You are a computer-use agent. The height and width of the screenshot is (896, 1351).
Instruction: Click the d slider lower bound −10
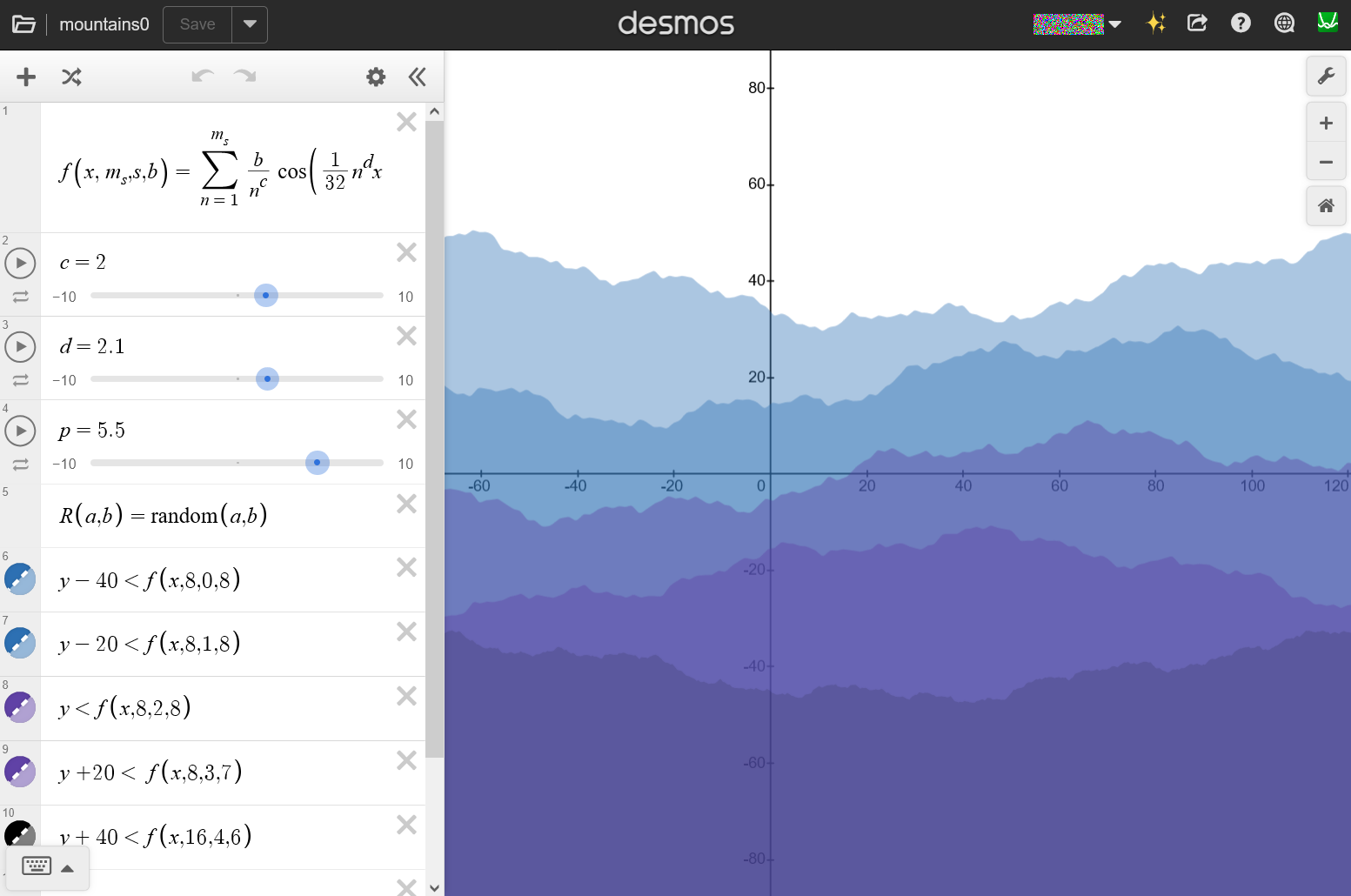(x=64, y=380)
